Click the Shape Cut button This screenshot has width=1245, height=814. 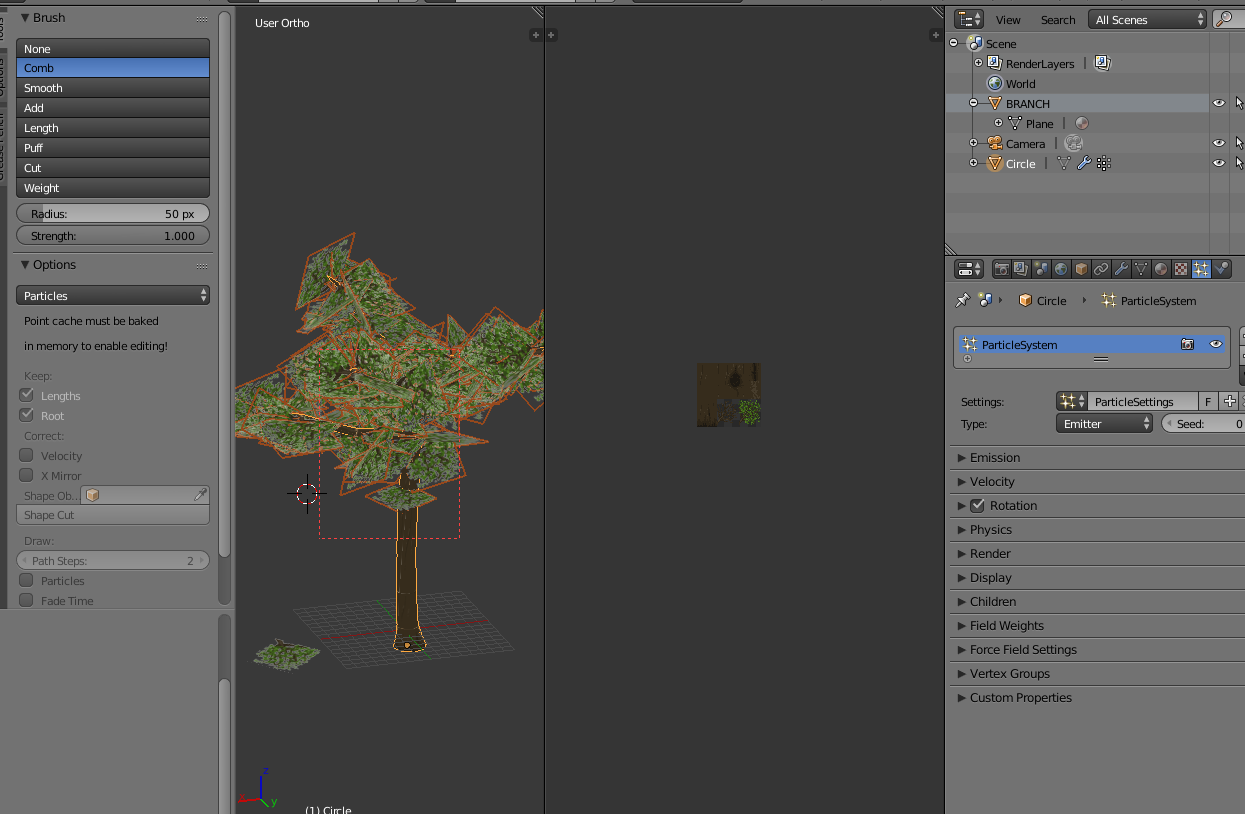[x=113, y=515]
